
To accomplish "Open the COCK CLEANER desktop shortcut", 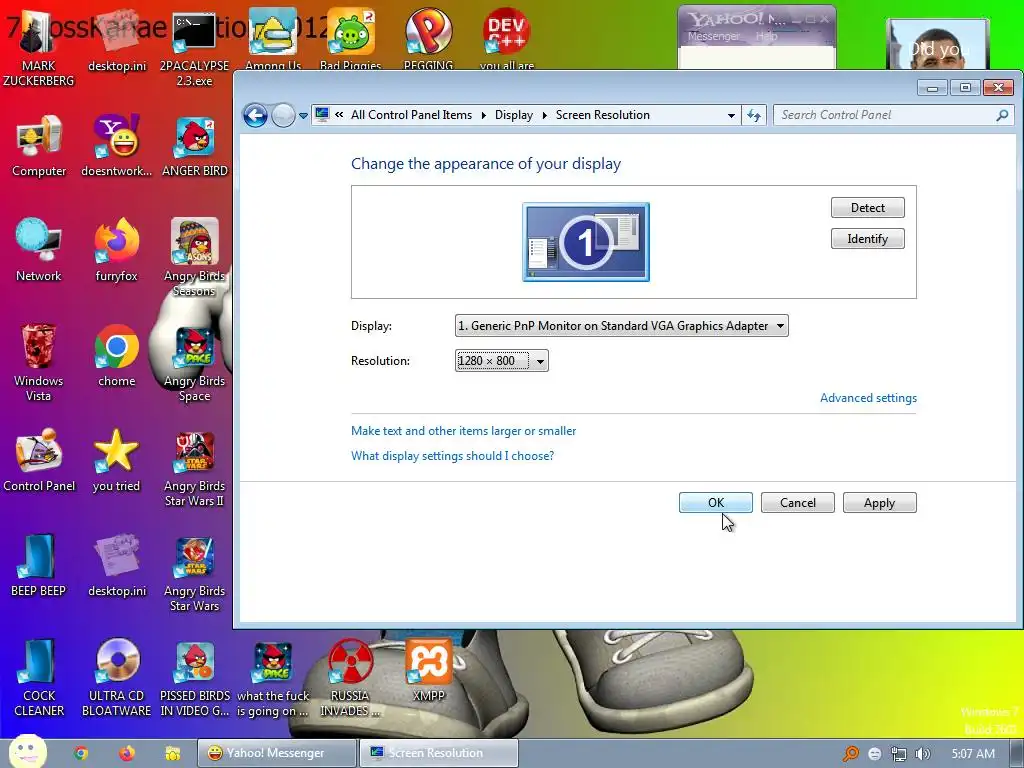I will 39,678.
